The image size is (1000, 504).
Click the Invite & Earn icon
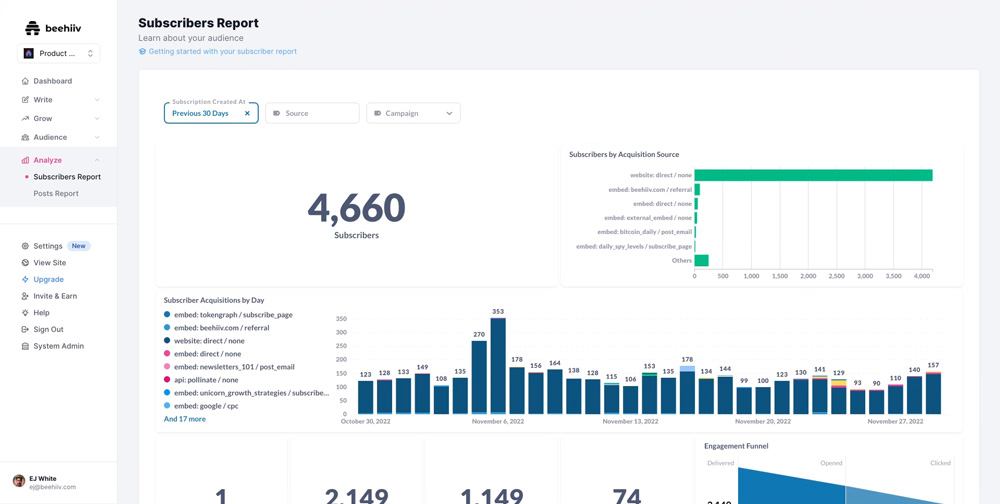point(25,296)
